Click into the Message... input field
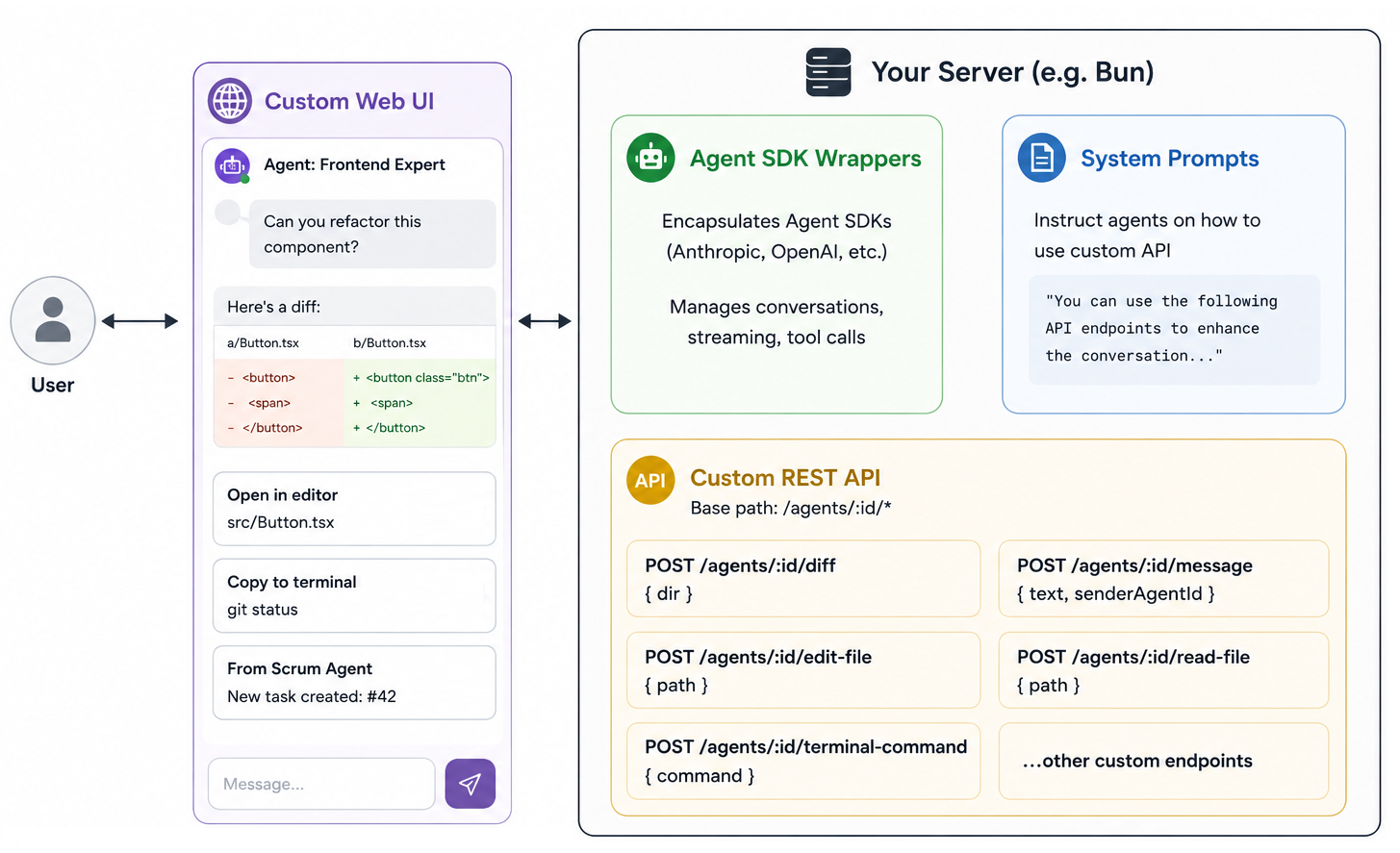The height and width of the screenshot is (853, 1400). (x=321, y=784)
